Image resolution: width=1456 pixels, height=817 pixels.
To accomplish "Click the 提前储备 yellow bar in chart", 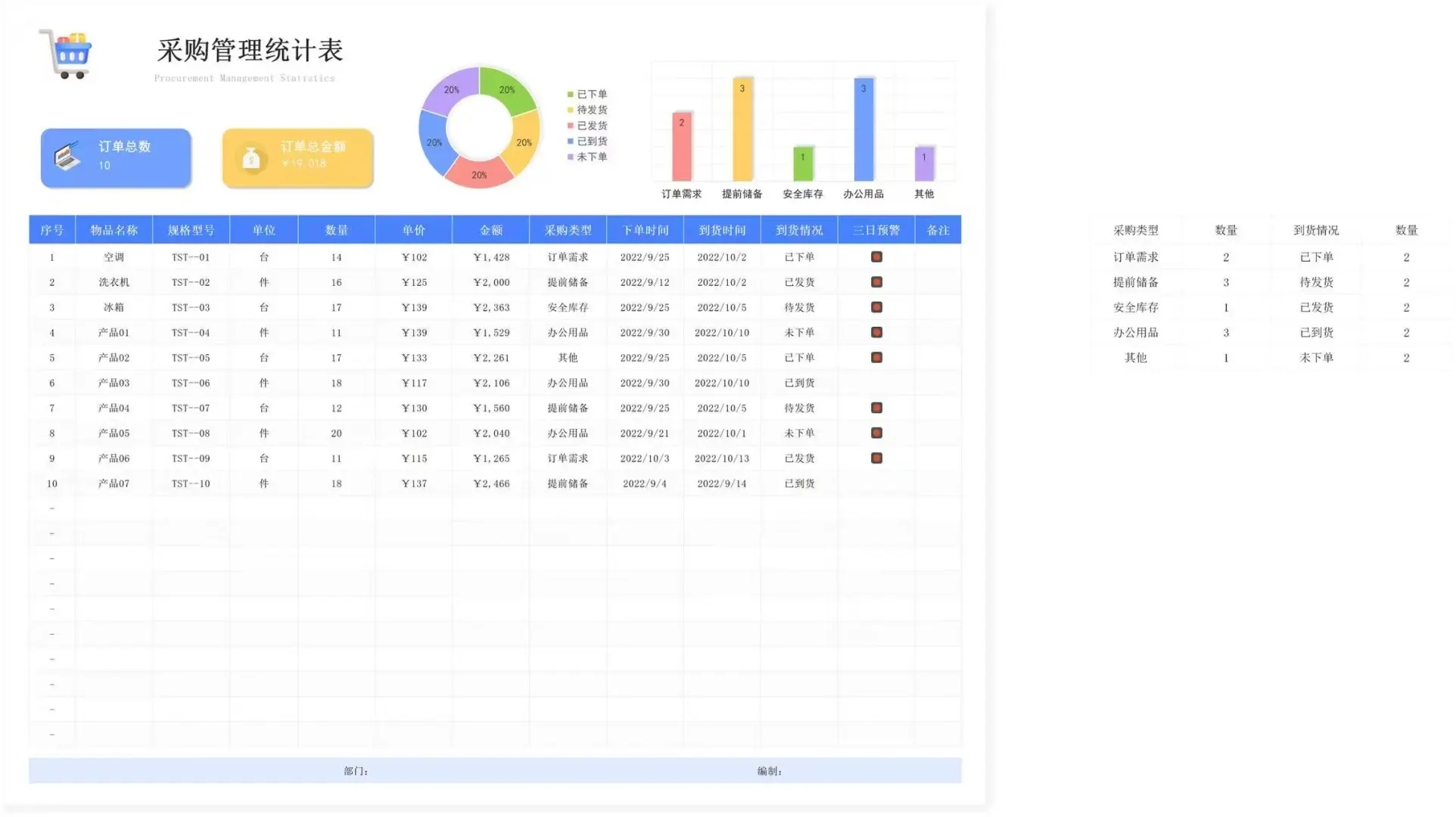I will pos(742,129).
